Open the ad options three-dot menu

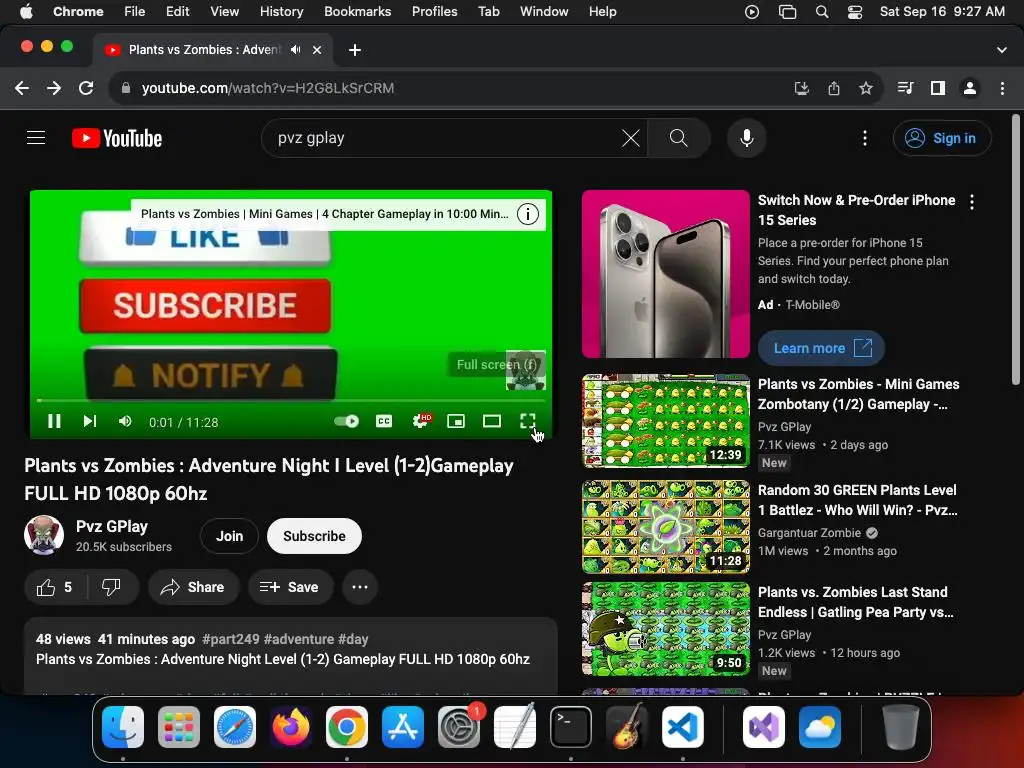[x=972, y=202]
